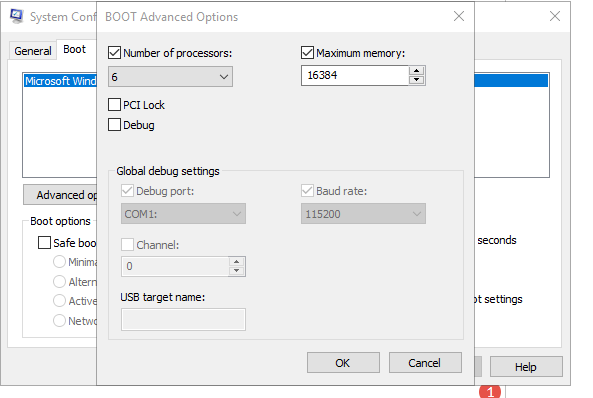Switch to the General tab
The width and height of the screenshot is (593, 398).
pyautogui.click(x=33, y=51)
